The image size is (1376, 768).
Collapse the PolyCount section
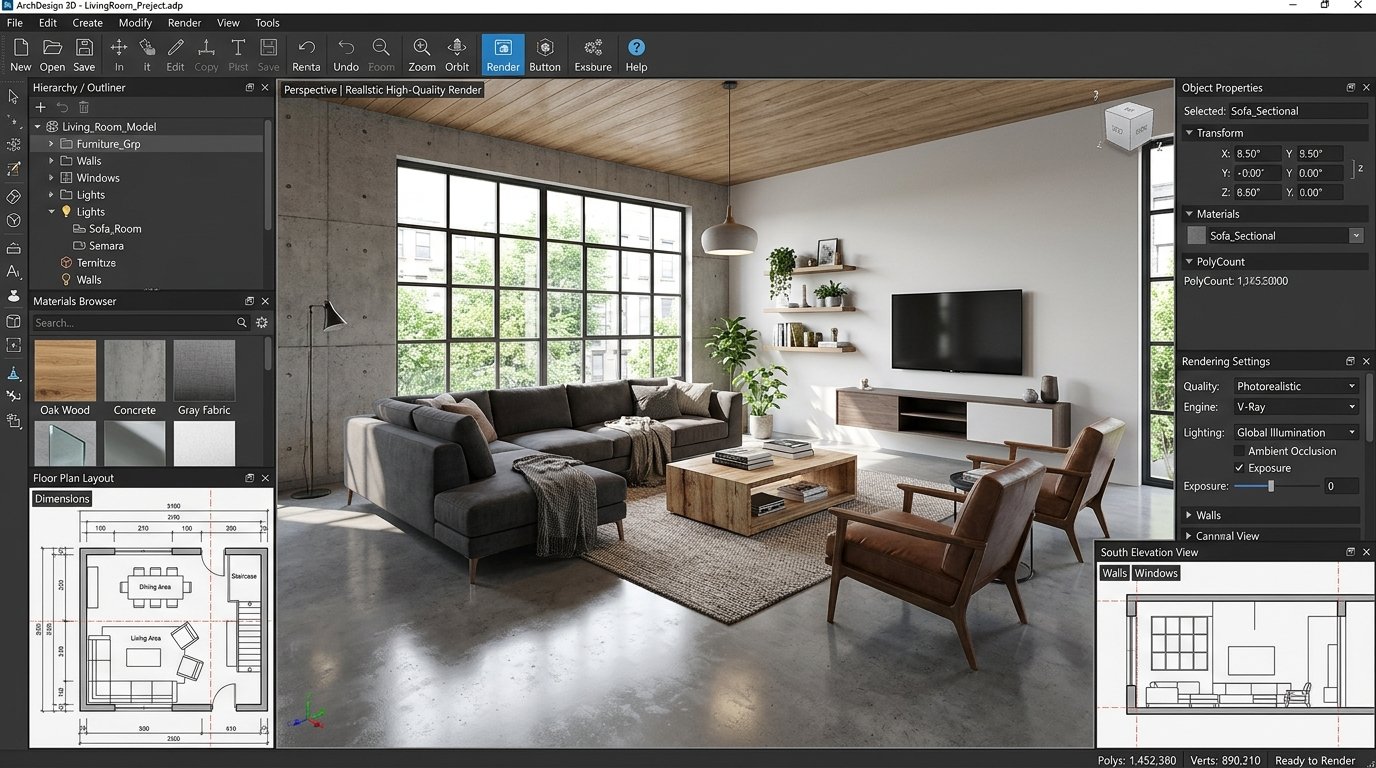coord(1189,262)
